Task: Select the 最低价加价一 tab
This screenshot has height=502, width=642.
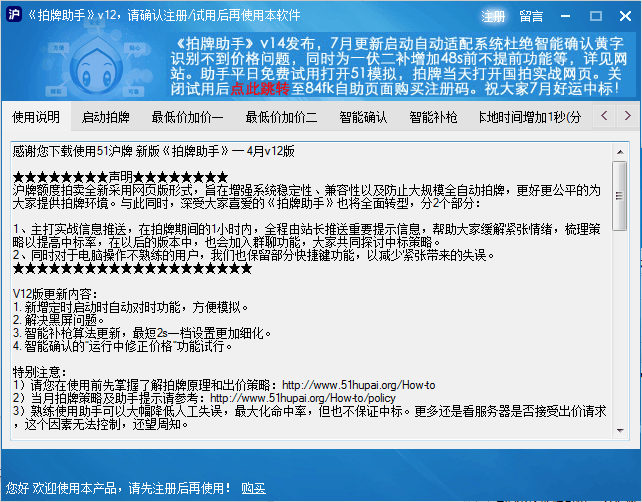Action: (187, 117)
